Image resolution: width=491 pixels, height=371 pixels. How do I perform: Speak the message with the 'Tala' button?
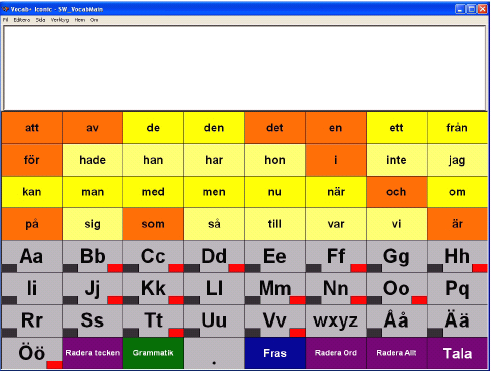[457, 353]
